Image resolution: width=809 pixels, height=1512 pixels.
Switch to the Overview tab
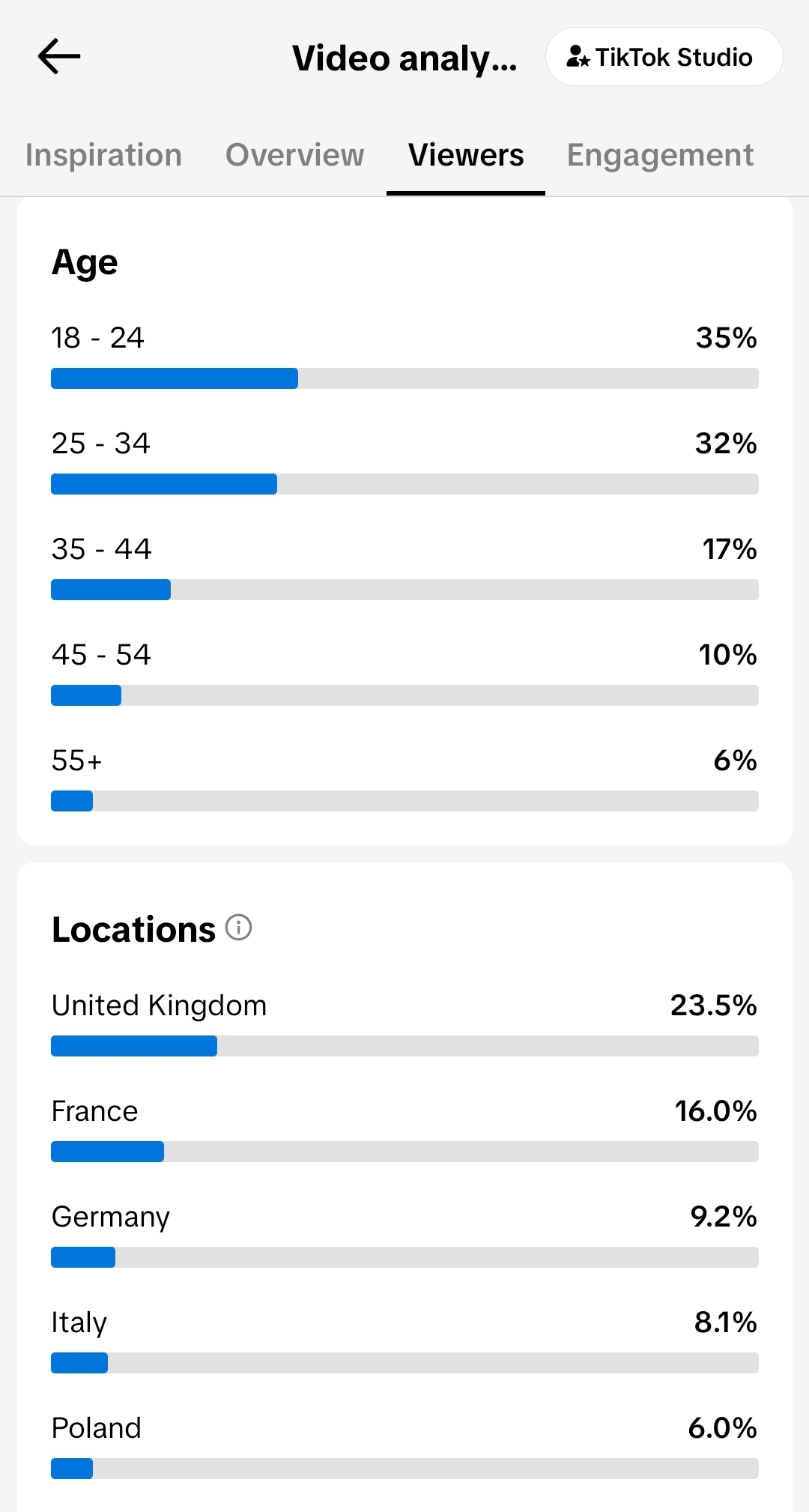pyautogui.click(x=295, y=155)
